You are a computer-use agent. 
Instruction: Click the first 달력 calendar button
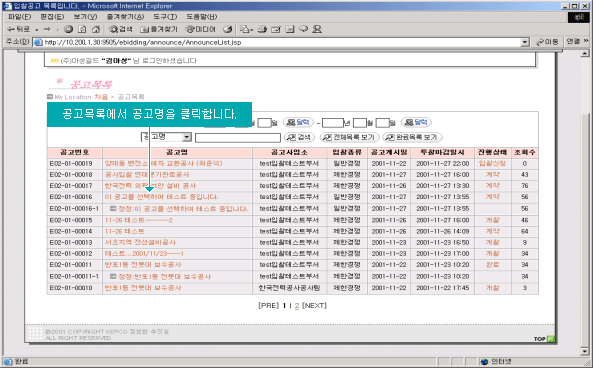pos(298,122)
